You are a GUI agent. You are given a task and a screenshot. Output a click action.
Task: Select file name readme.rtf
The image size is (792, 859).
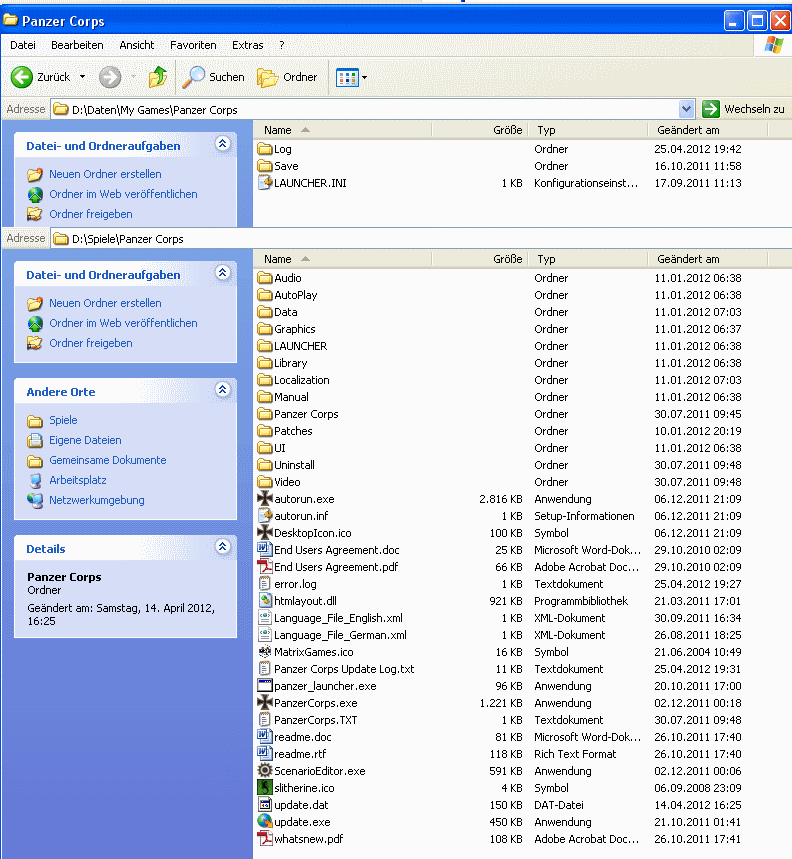coord(300,754)
